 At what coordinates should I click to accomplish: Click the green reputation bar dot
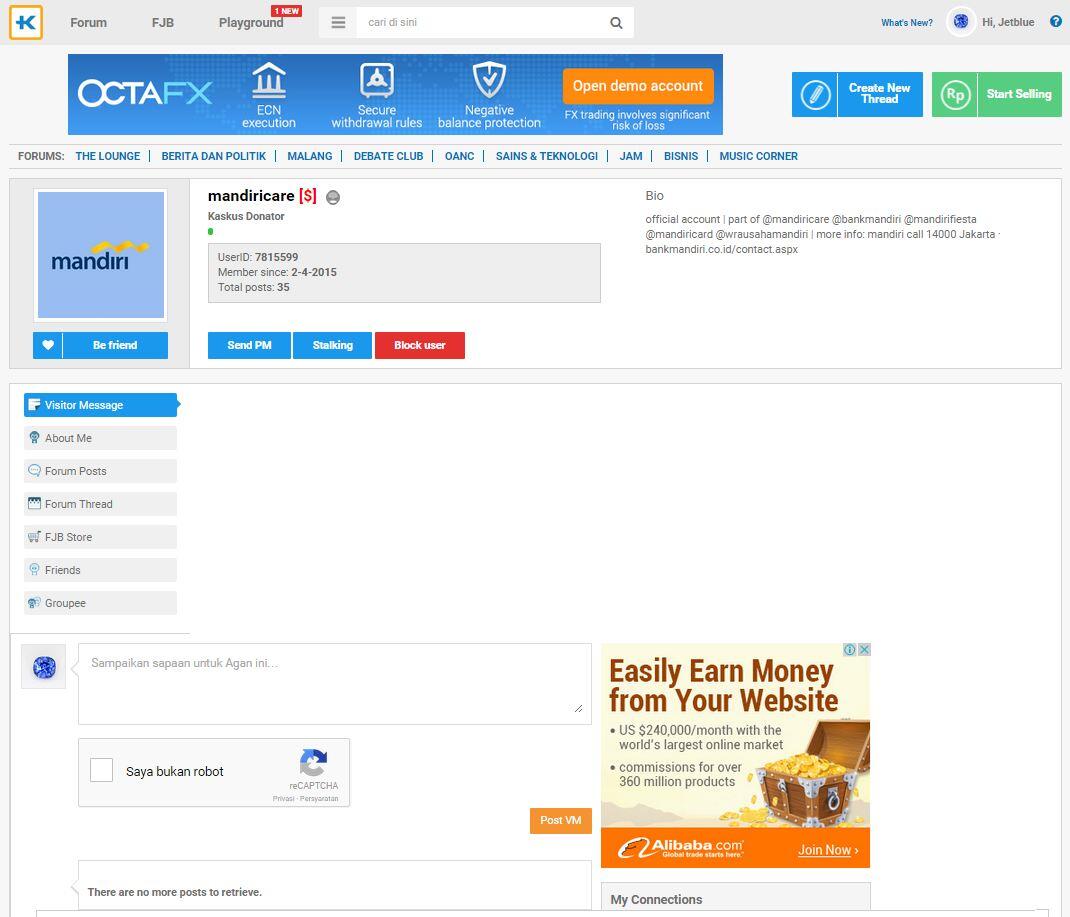pos(211,232)
